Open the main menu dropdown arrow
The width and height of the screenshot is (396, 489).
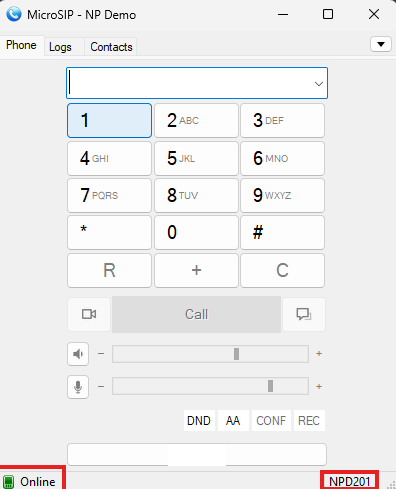(381, 44)
